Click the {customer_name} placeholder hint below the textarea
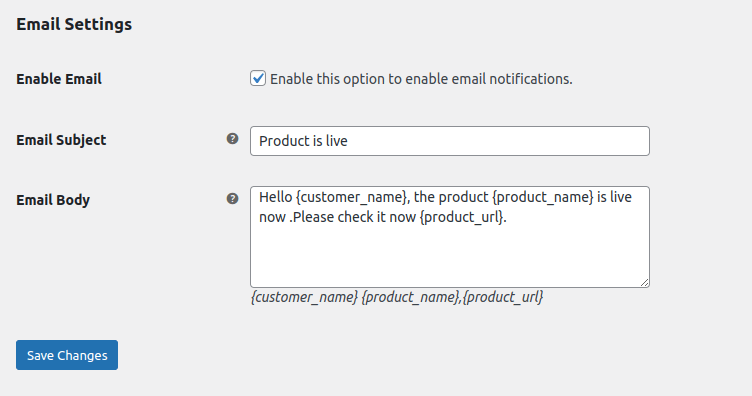The height and width of the screenshot is (396, 752). point(304,297)
